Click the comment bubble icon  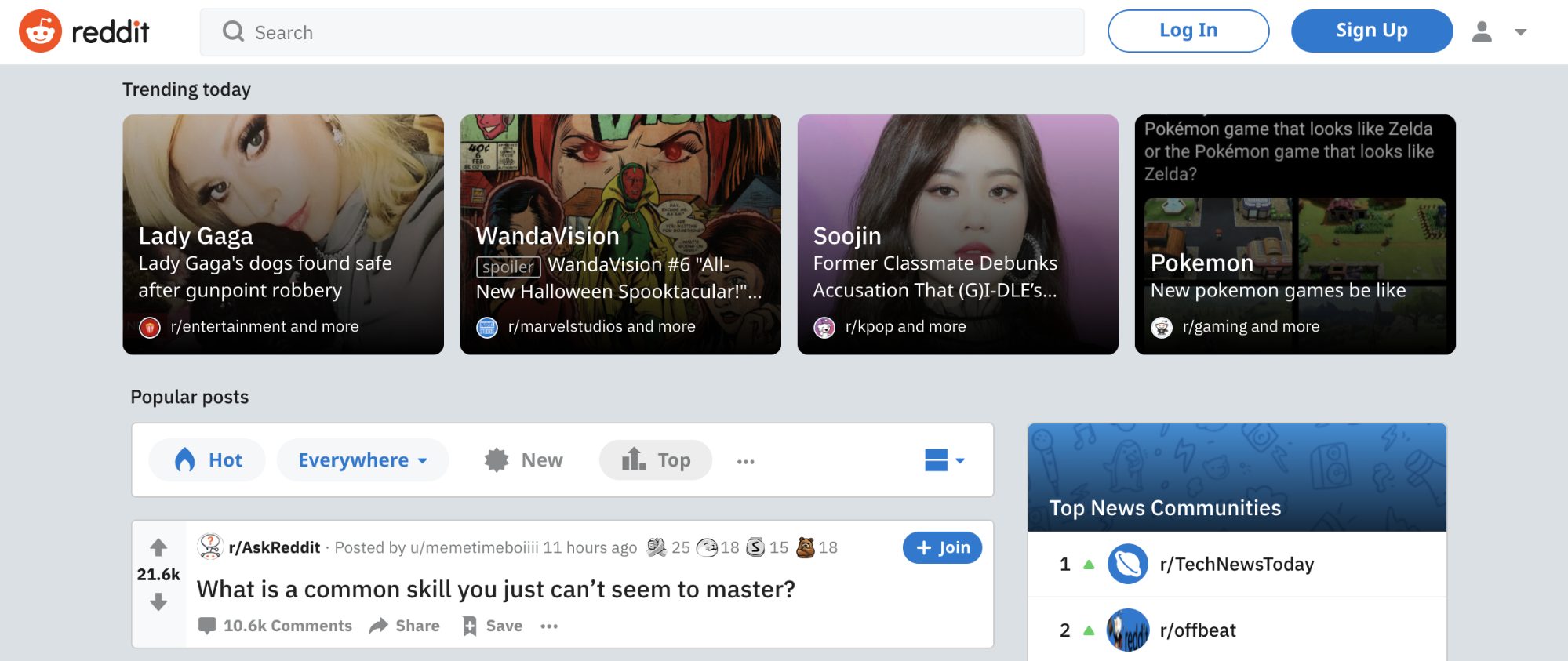[207, 626]
